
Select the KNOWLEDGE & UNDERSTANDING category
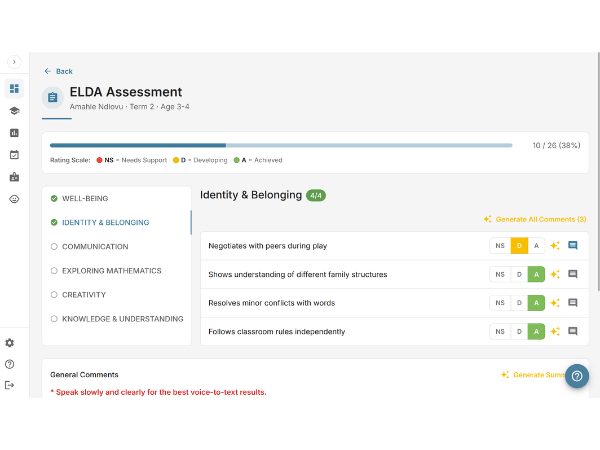(x=117, y=319)
